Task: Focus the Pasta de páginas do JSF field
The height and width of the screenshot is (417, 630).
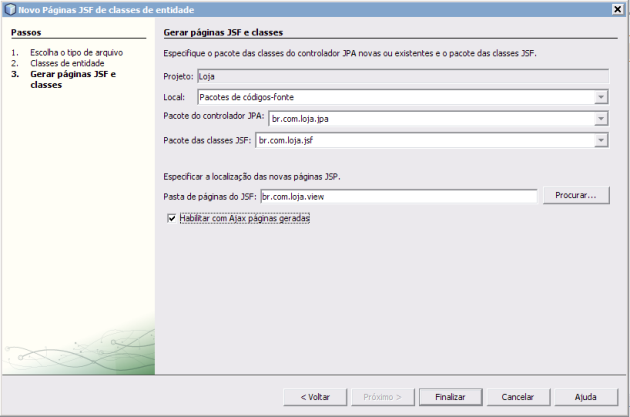Action: [x=398, y=196]
